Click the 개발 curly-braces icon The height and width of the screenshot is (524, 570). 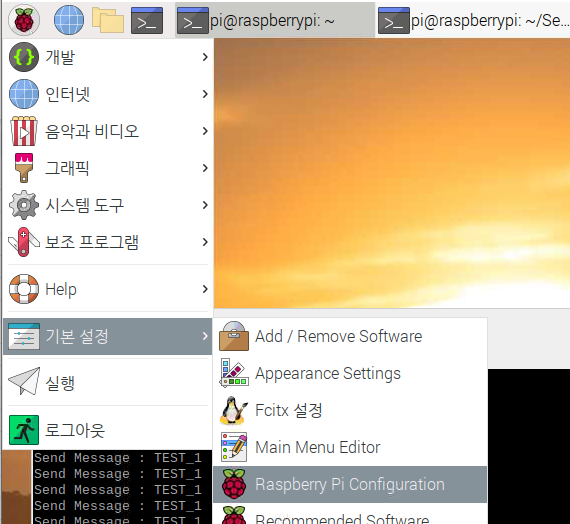[x=24, y=57]
